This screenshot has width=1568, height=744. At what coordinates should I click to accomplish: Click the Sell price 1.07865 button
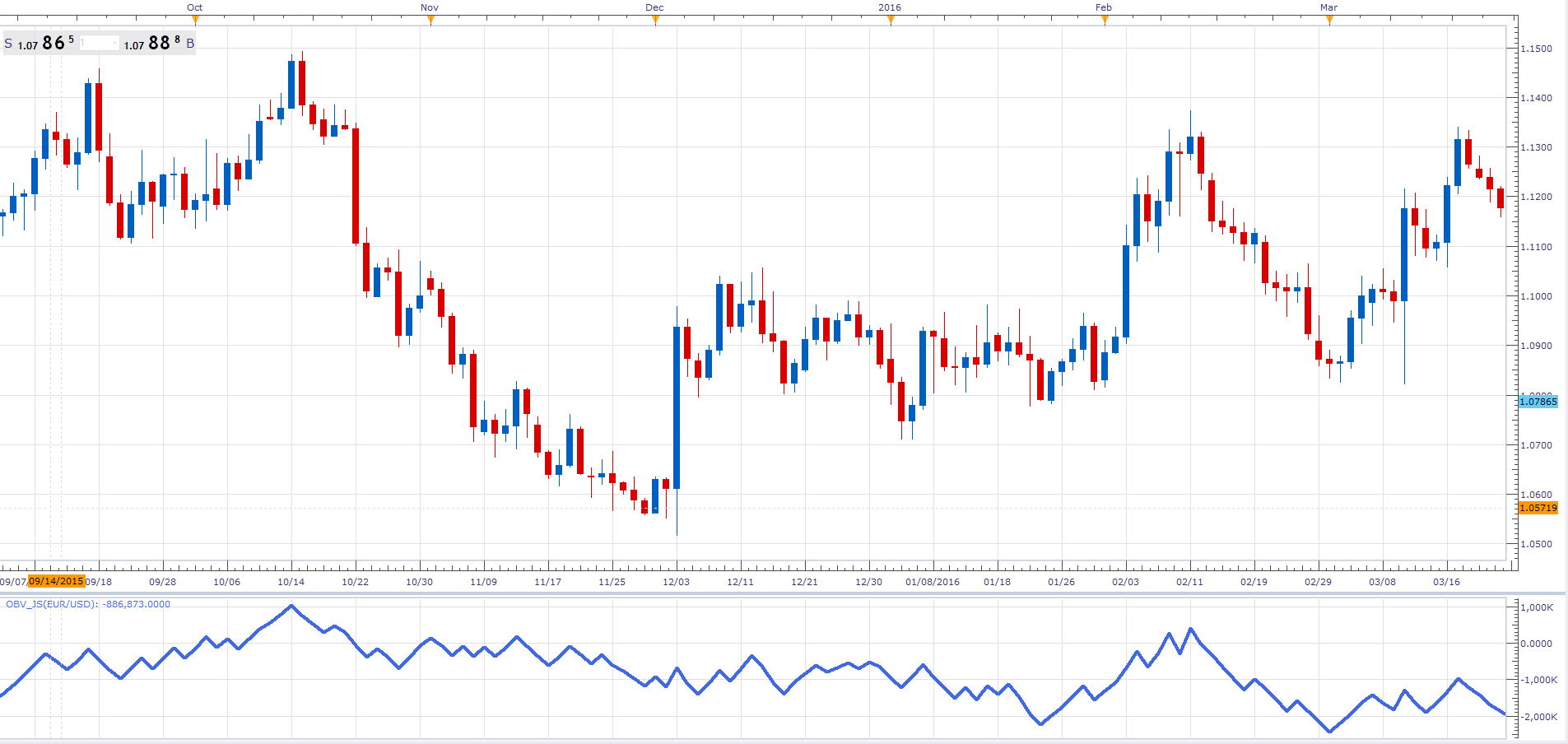click(40, 43)
